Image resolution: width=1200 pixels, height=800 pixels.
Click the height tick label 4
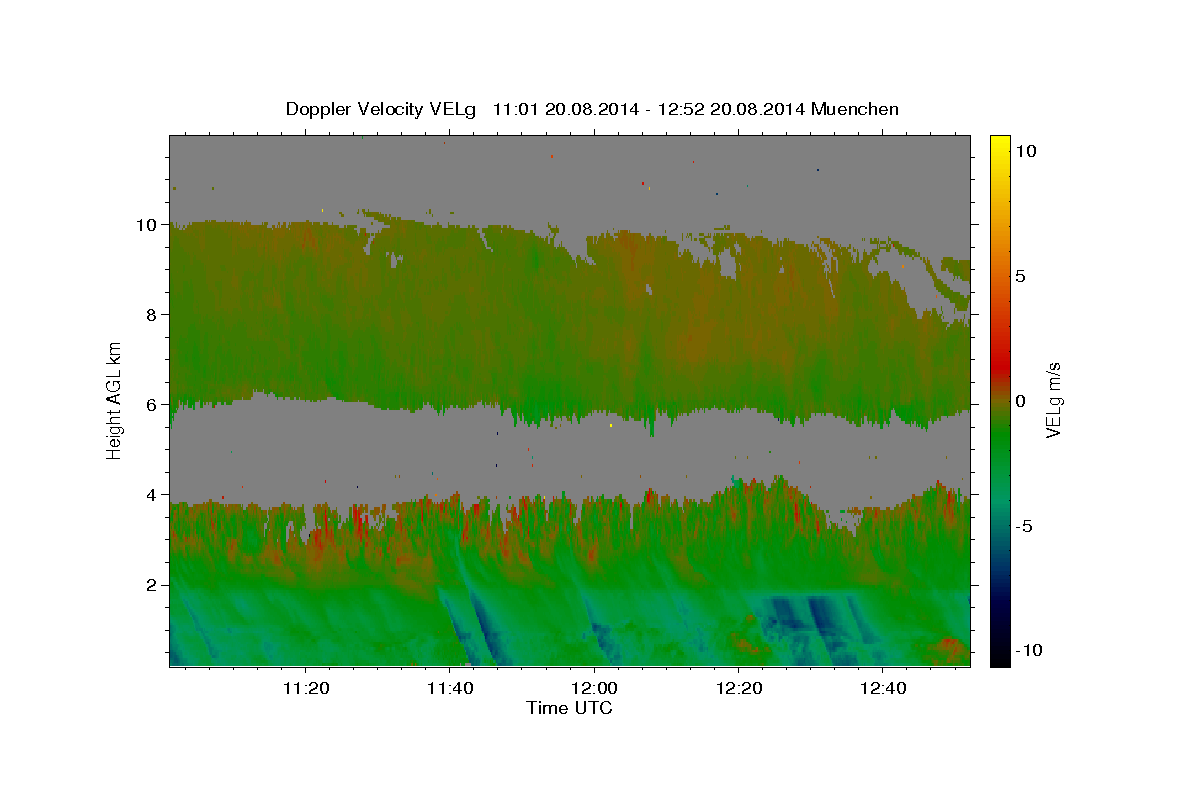point(153,495)
